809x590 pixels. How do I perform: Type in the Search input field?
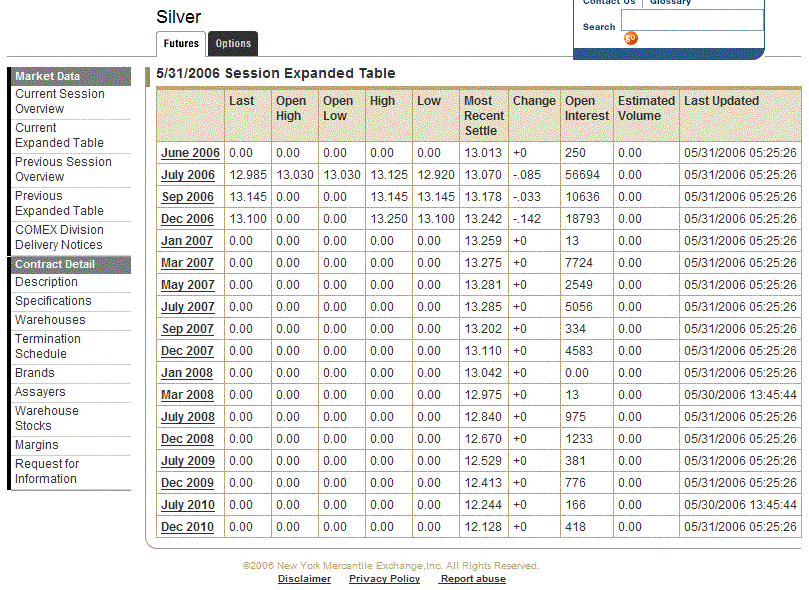[691, 21]
